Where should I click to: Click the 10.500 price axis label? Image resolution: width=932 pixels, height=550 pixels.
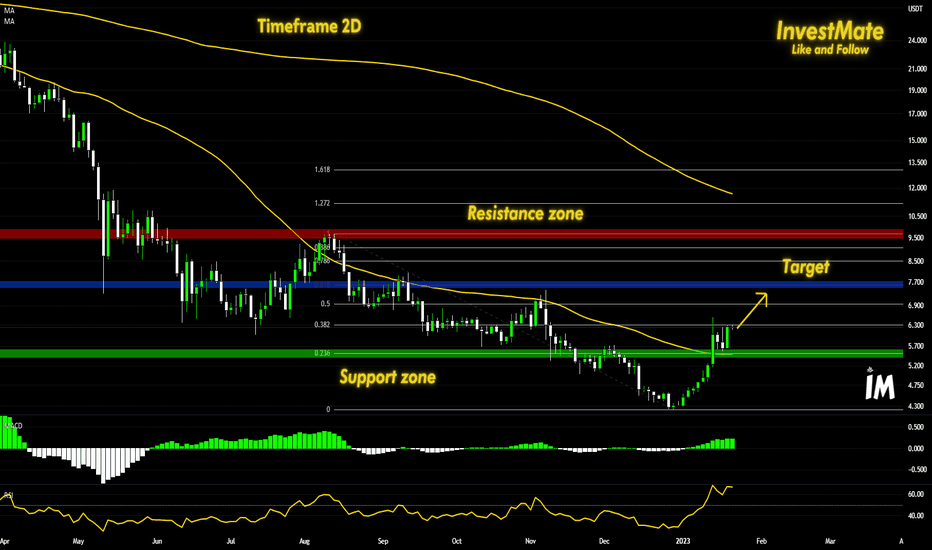tap(917, 216)
